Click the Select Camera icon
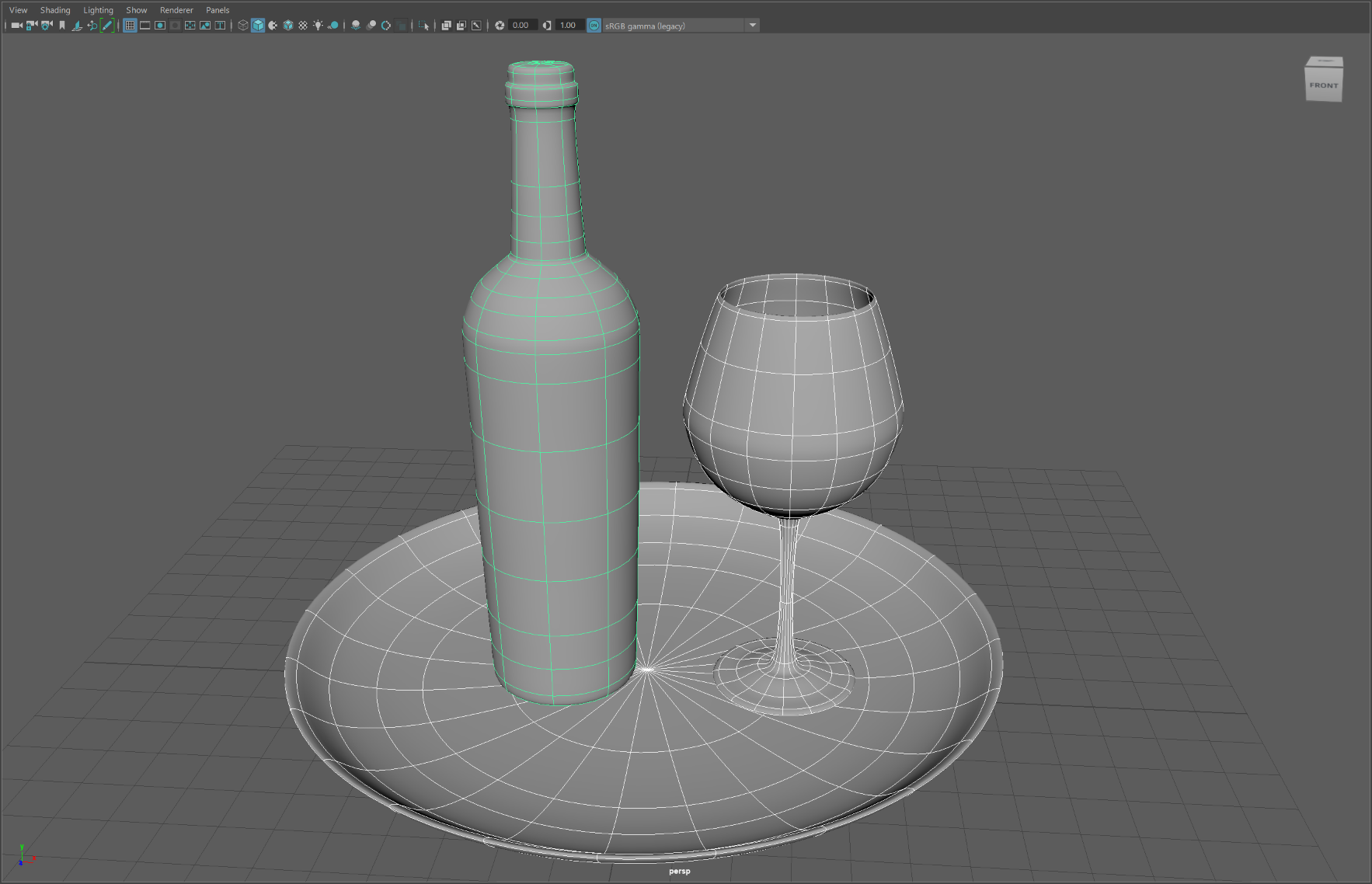1372x884 pixels. click(16, 26)
